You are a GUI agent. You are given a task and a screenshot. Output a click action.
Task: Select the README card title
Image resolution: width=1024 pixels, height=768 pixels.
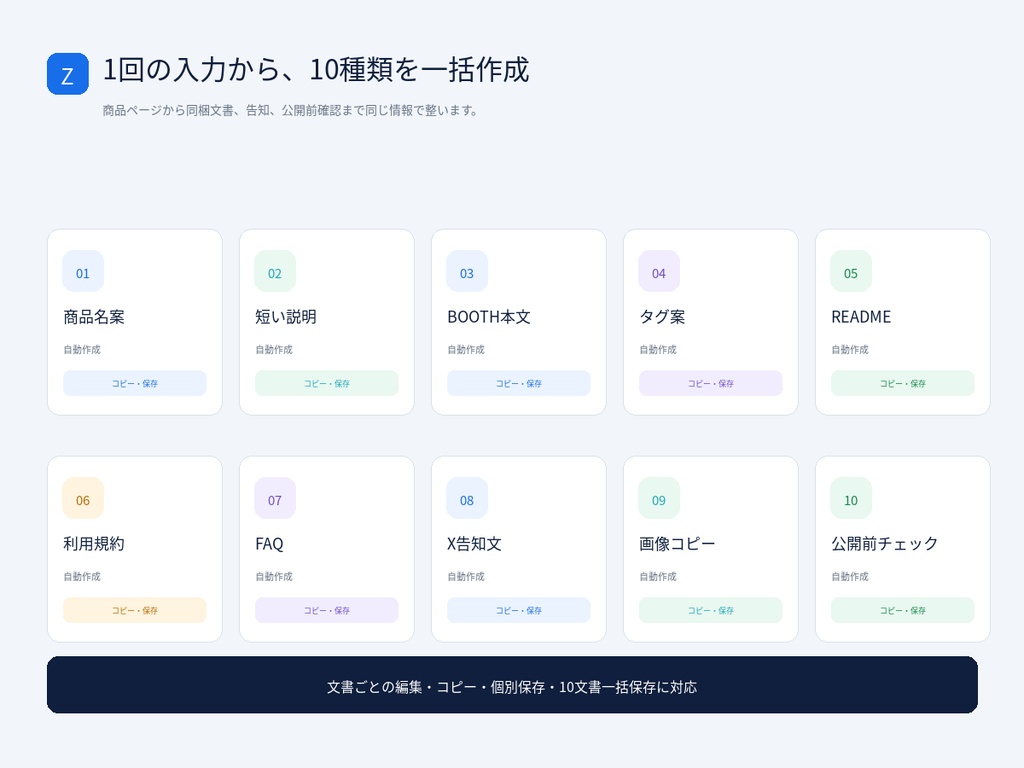click(861, 317)
